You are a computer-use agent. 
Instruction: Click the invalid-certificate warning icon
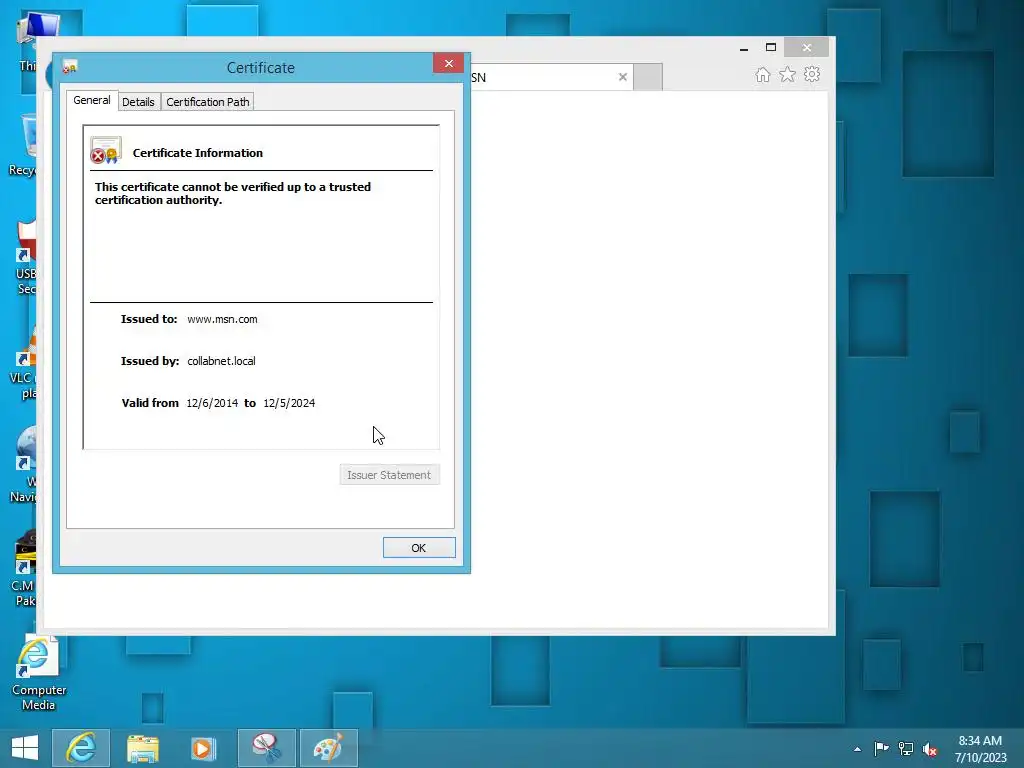106,150
